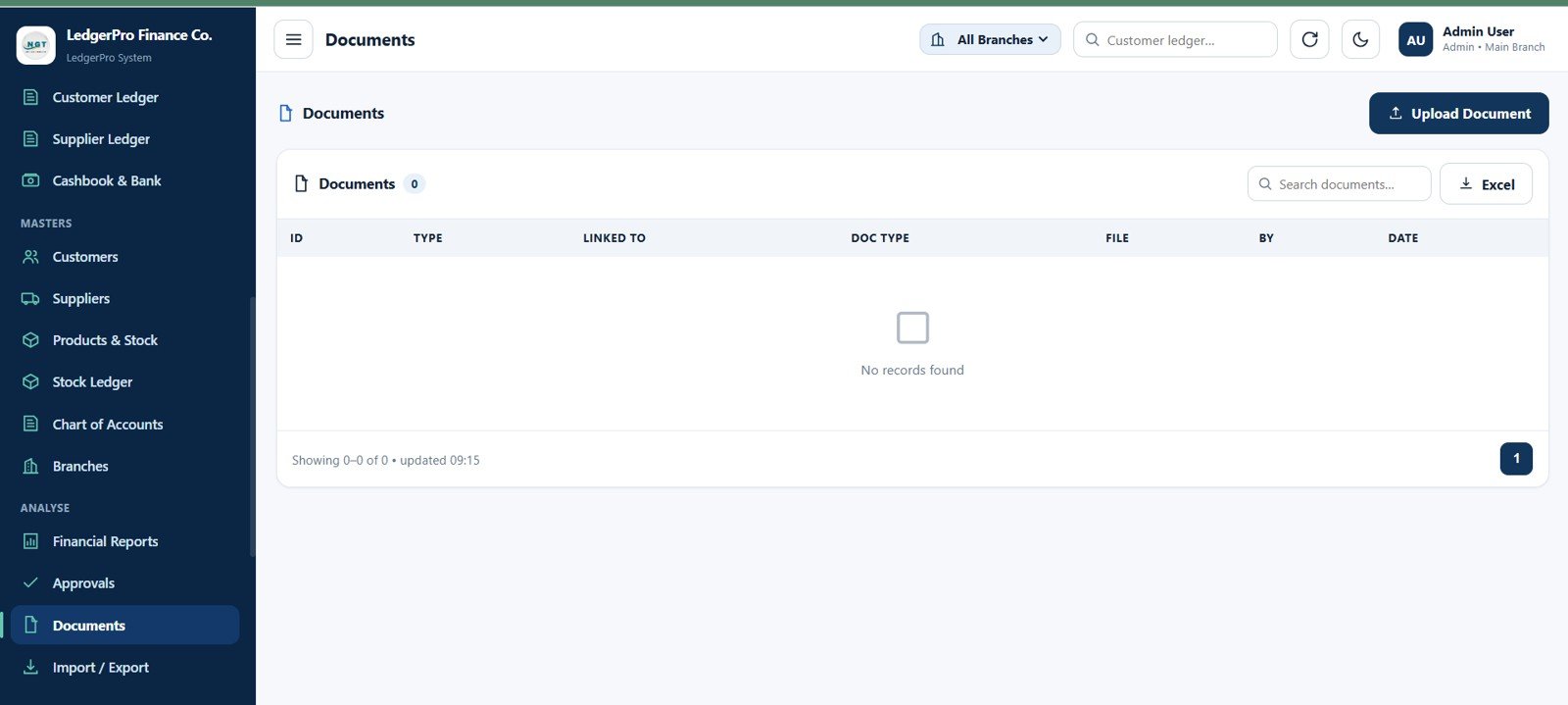Click the building icon in the All Branches selector
The height and width of the screenshot is (705, 1568).
938,39
